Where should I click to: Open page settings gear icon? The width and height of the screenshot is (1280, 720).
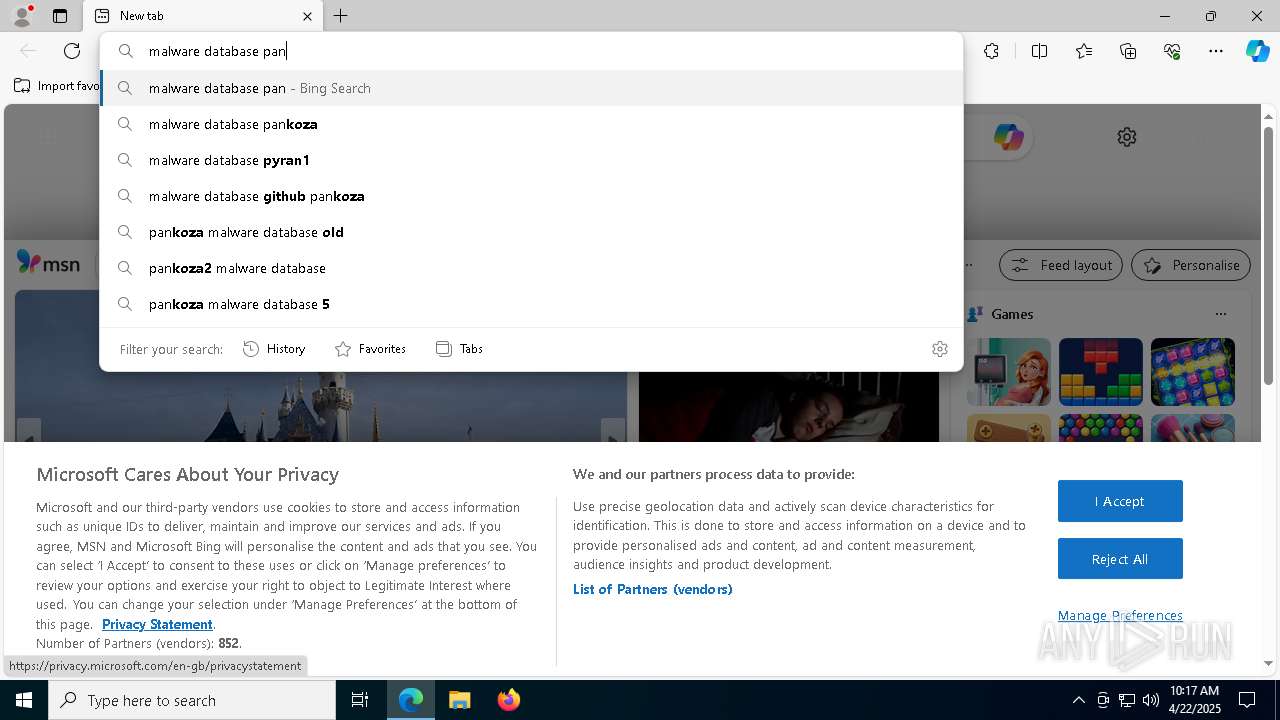1127,137
